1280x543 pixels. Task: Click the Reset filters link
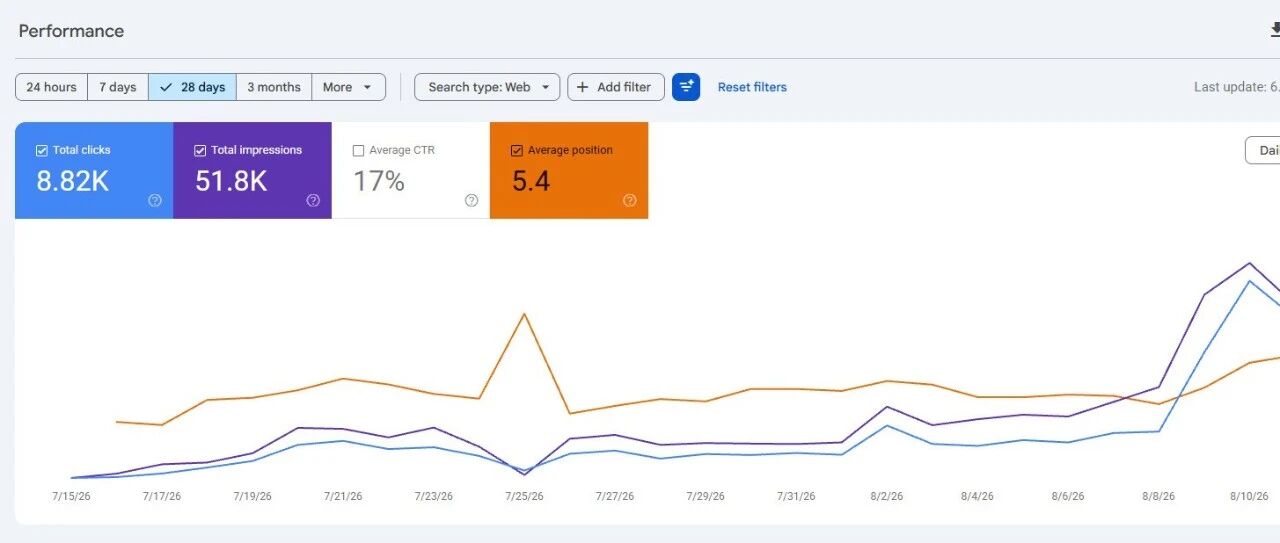[752, 87]
